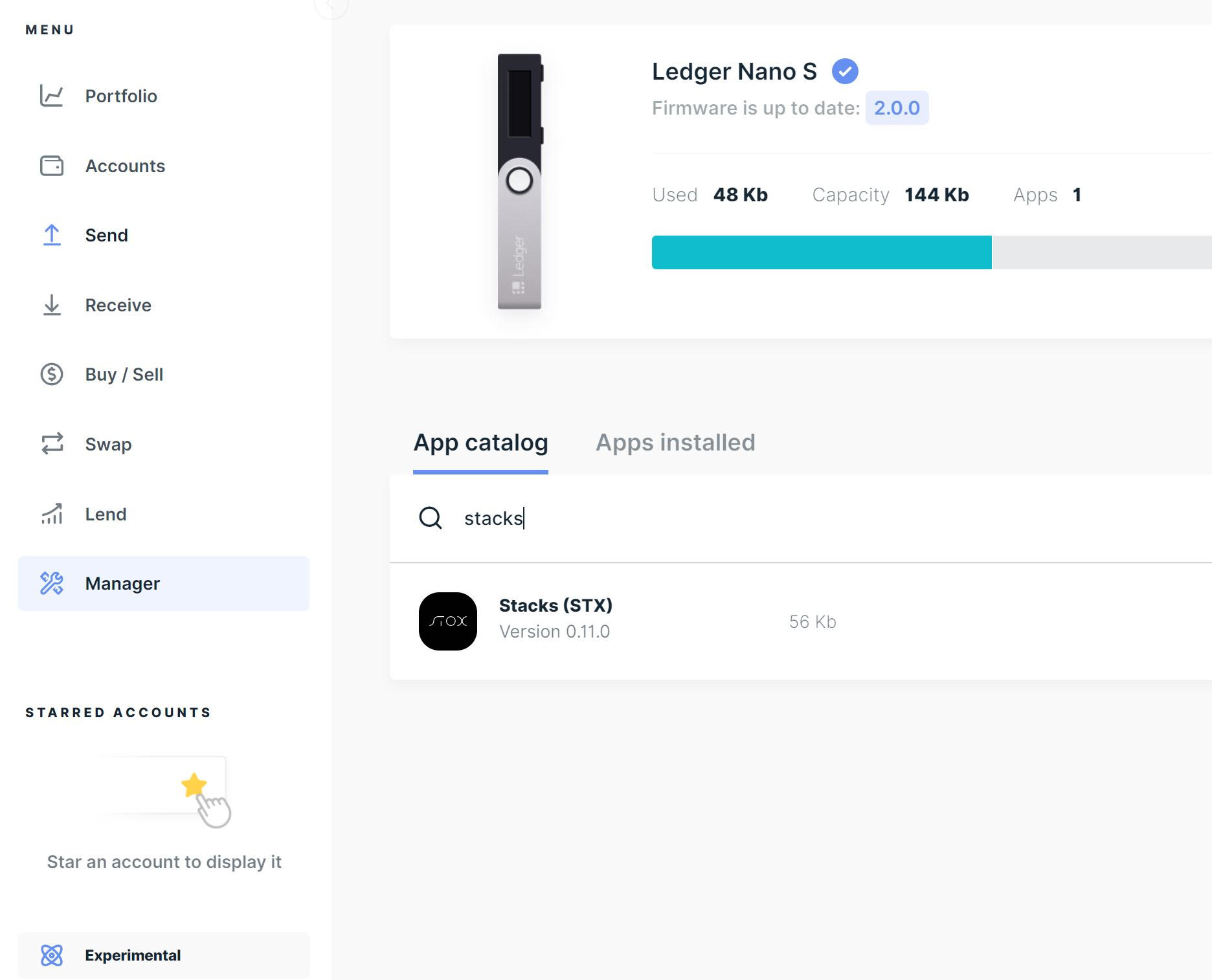This screenshot has height=980, width=1212.
Task: Click the STARRED ACCOUNTS heading
Action: pyautogui.click(x=118, y=713)
